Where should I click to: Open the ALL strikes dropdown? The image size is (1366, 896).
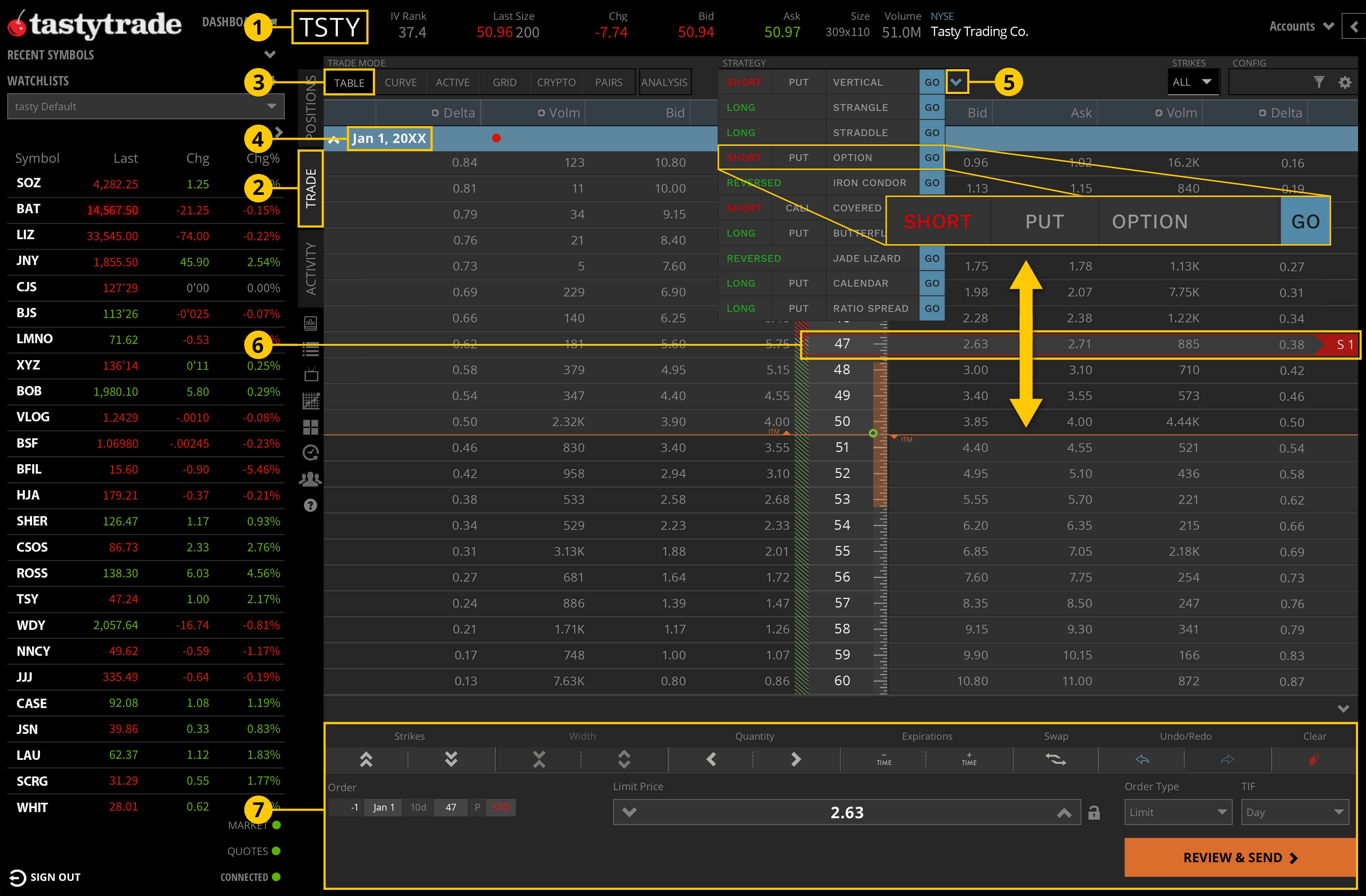pos(1193,81)
